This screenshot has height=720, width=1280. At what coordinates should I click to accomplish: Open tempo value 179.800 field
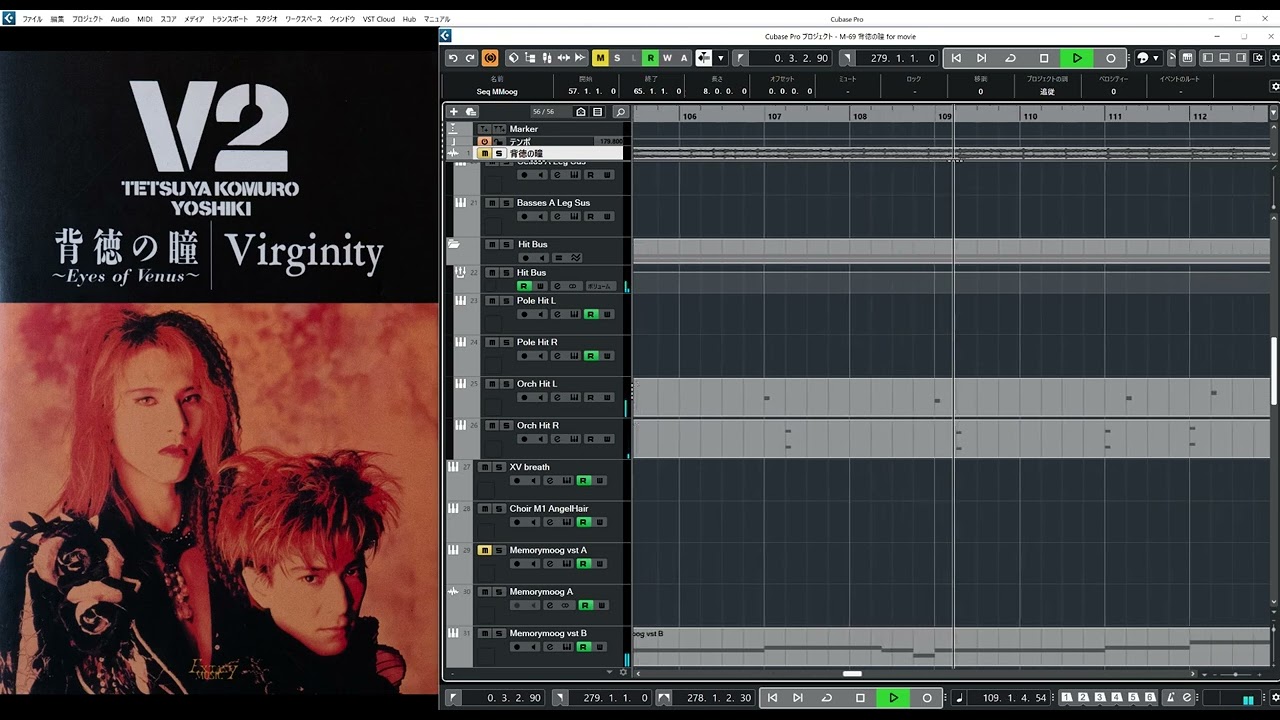pyautogui.click(x=609, y=141)
